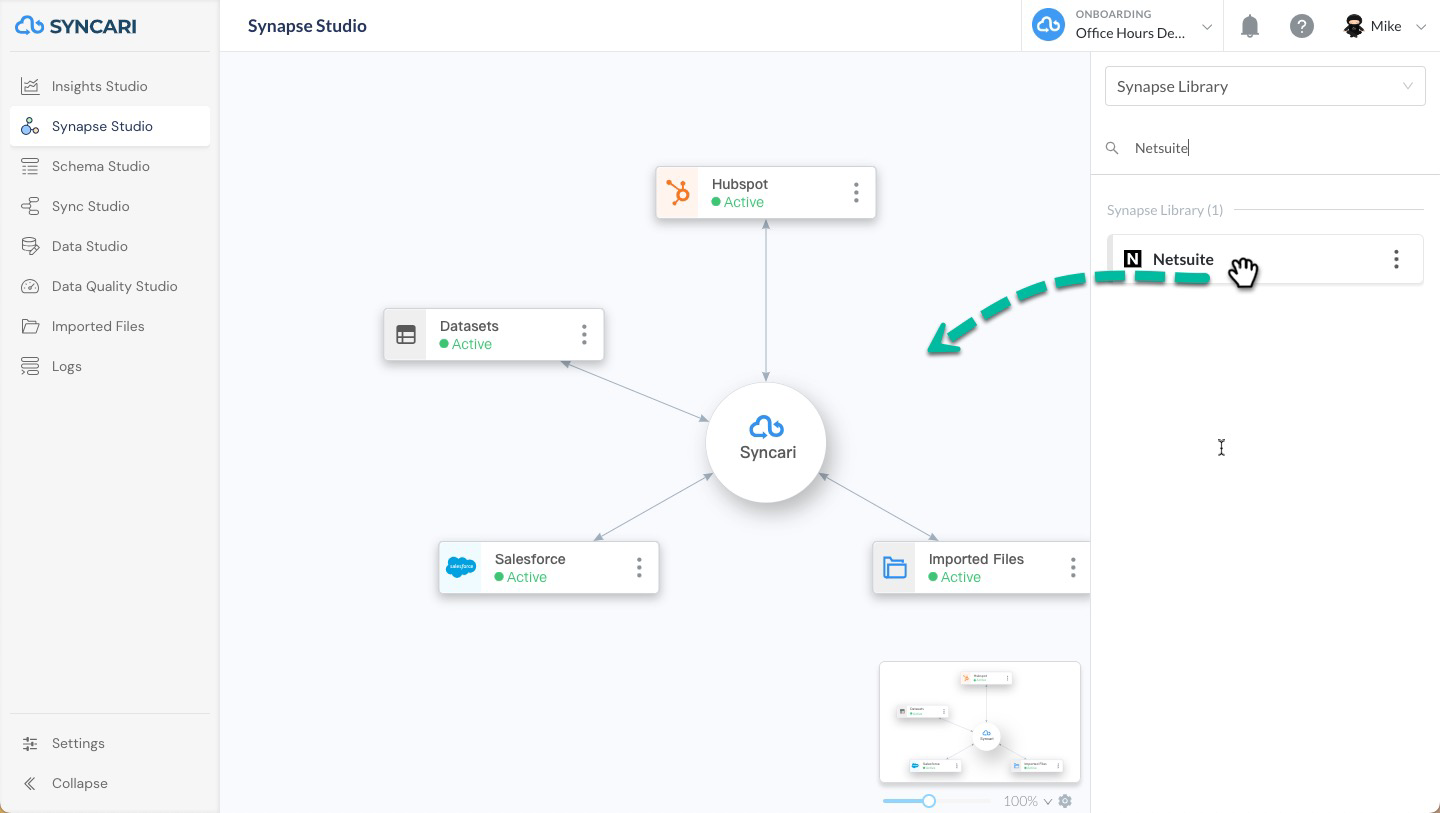Image resolution: width=1440 pixels, height=813 pixels.
Task: Click the Imported Files node label
Action: tap(976, 559)
